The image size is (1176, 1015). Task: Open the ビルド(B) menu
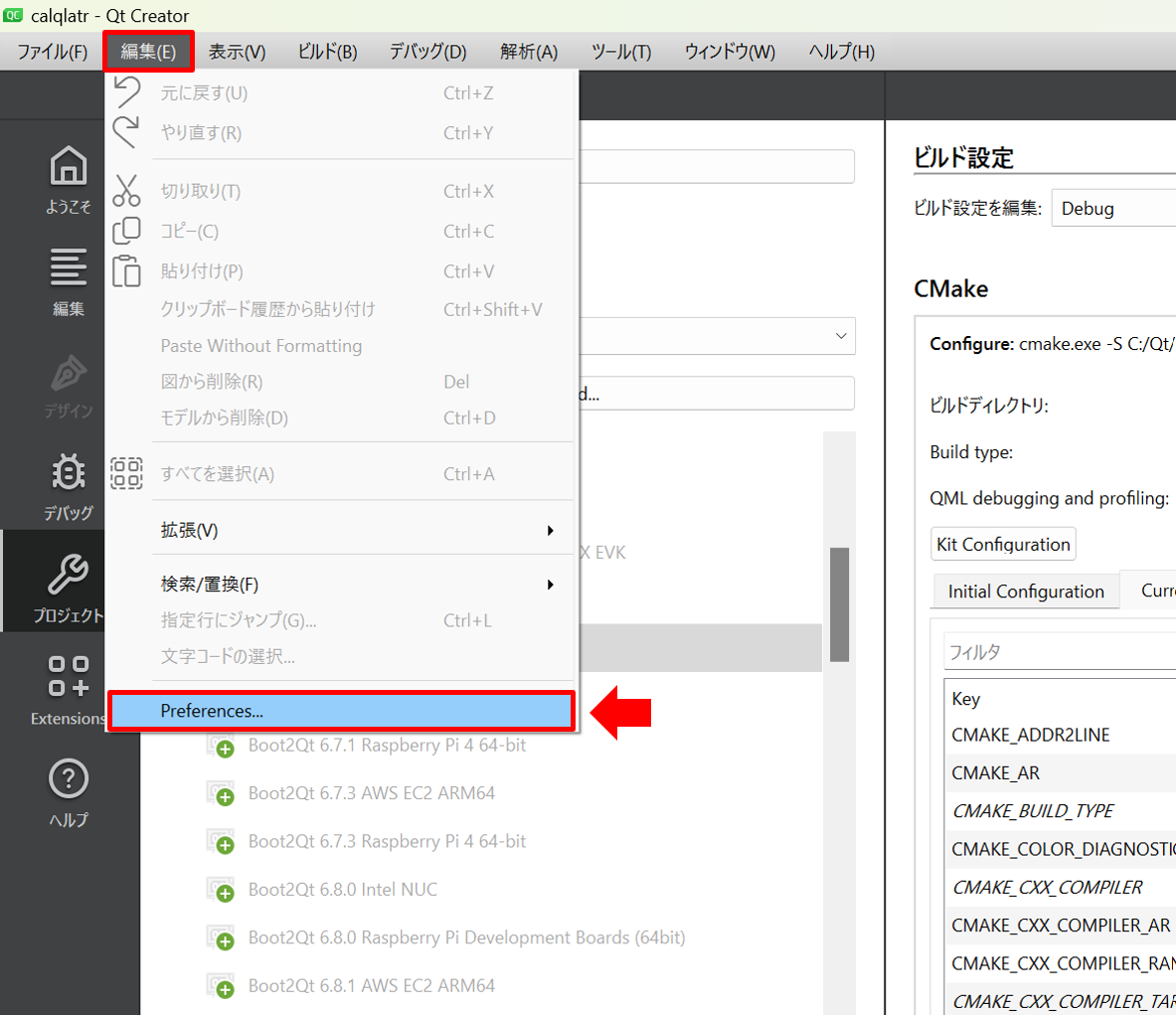coord(327,52)
